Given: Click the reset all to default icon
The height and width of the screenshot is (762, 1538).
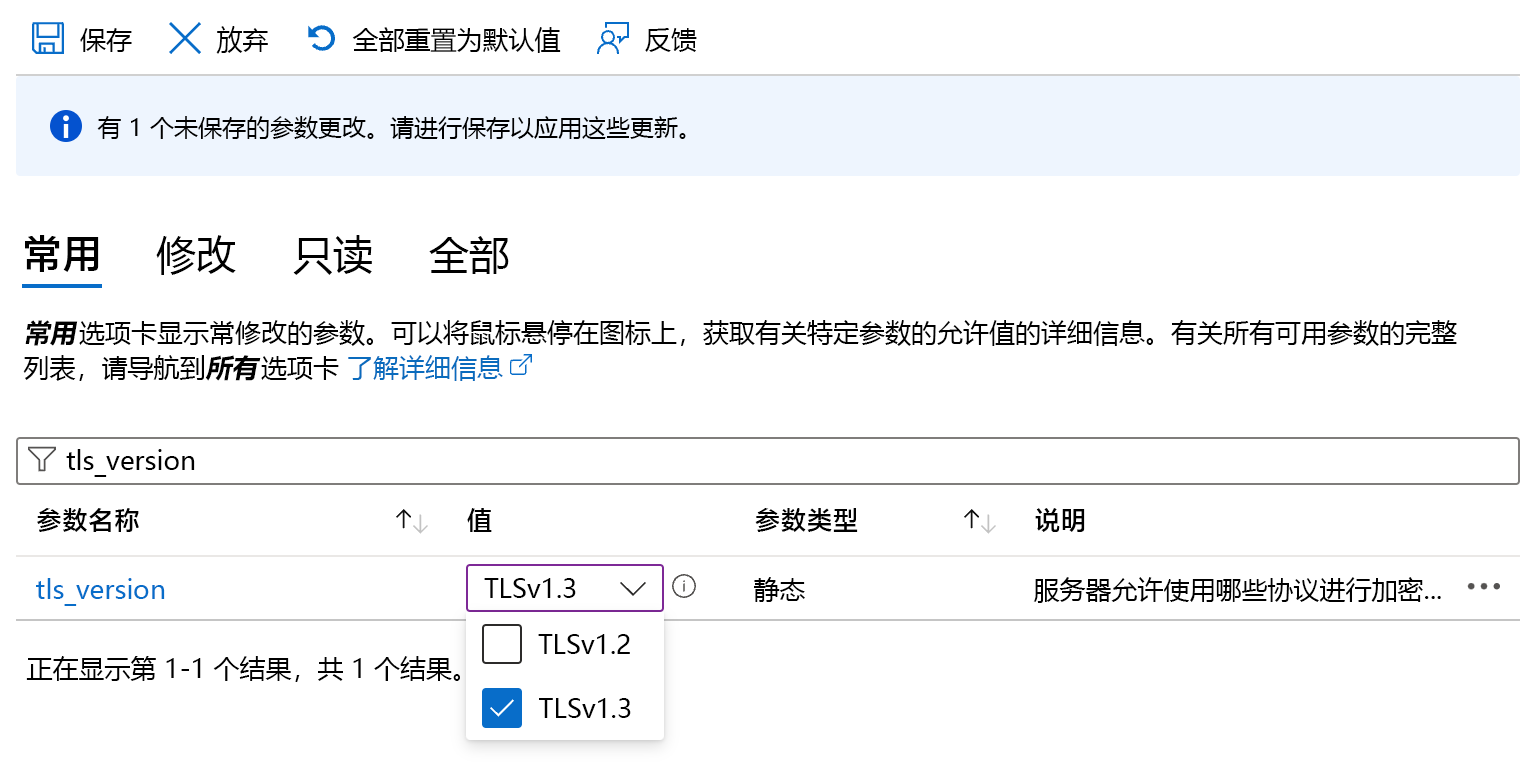Looking at the screenshot, I should click(321, 39).
